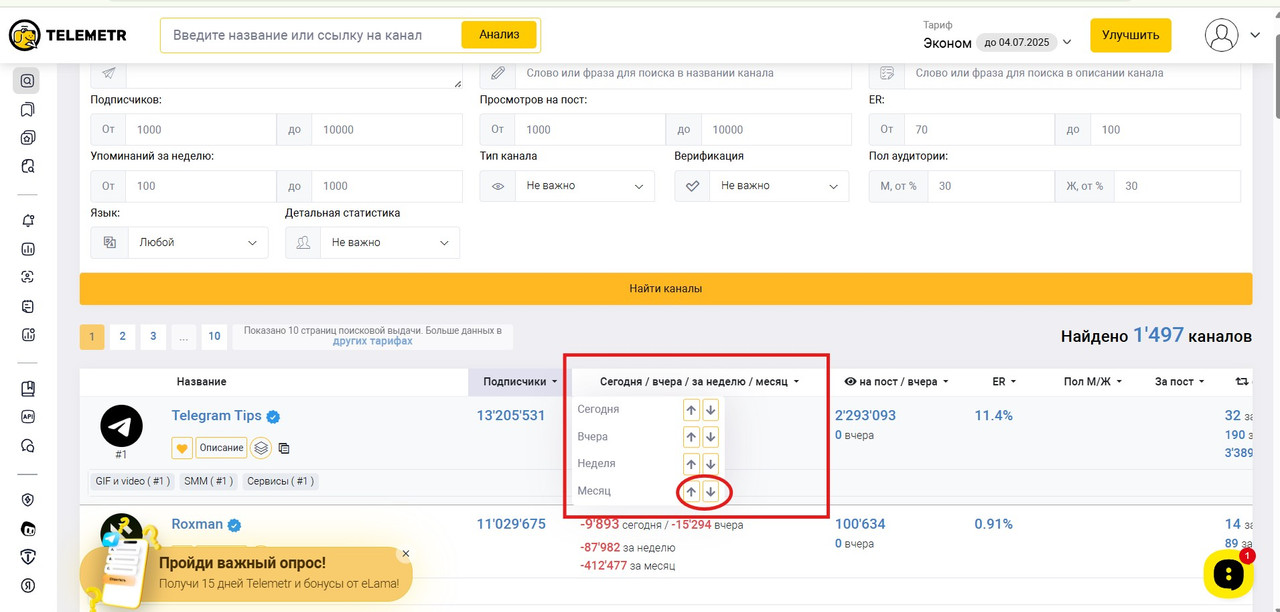
Task: Sort by Сегодня ascending arrow
Action: coord(691,409)
